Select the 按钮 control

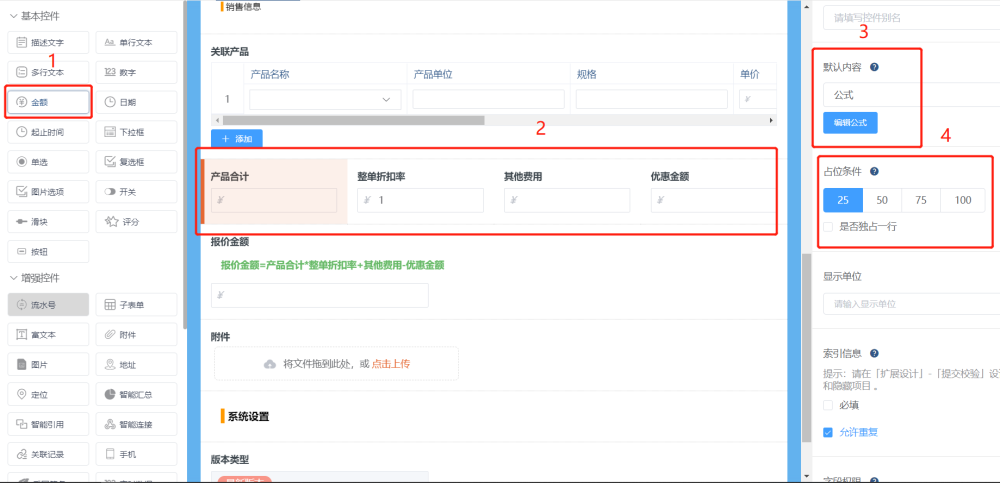coord(48,251)
